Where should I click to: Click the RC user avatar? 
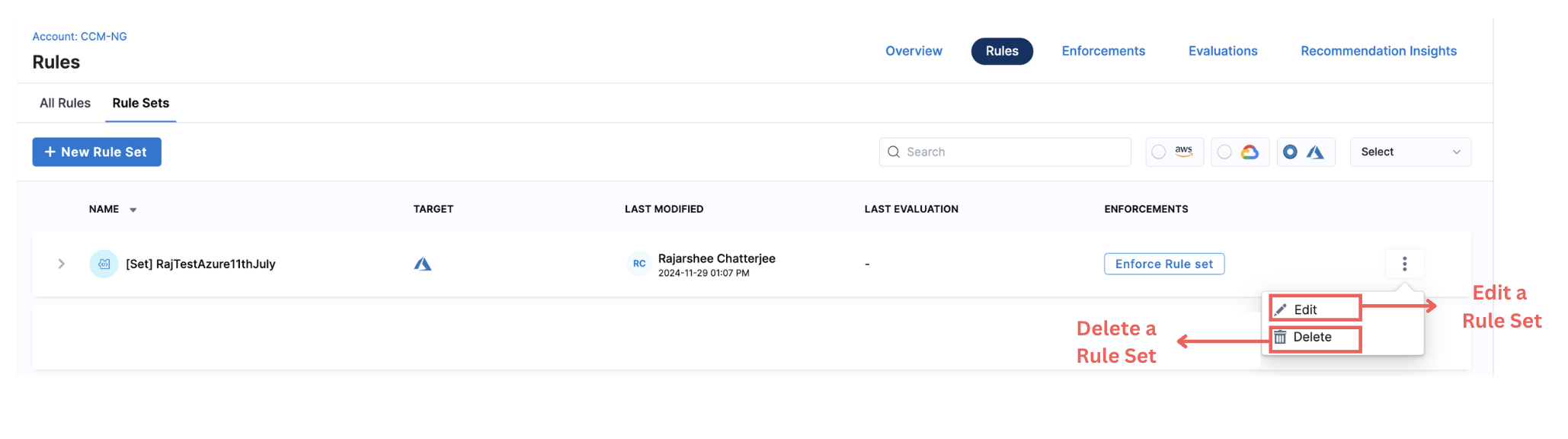638,264
